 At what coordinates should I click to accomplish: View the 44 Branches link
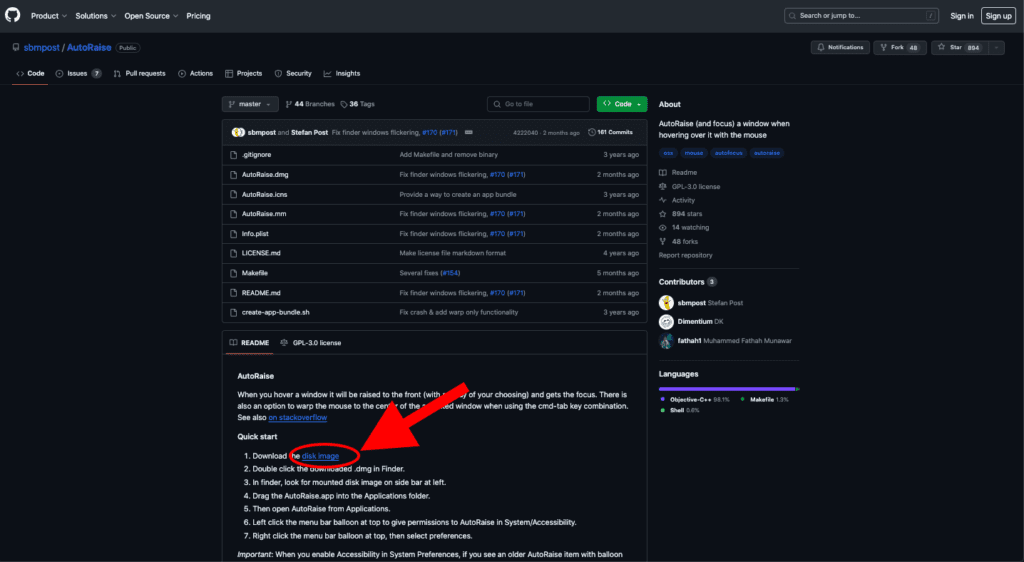coord(310,104)
